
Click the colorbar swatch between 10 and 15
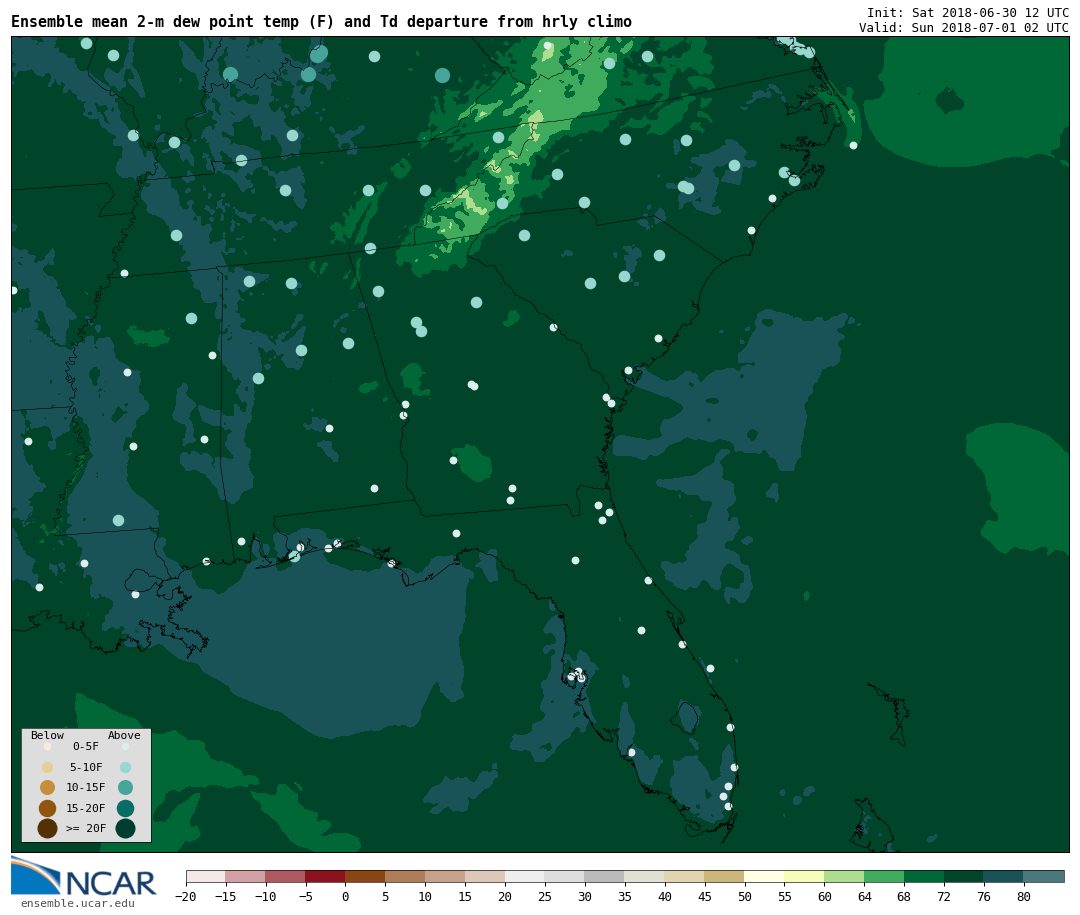446,877
